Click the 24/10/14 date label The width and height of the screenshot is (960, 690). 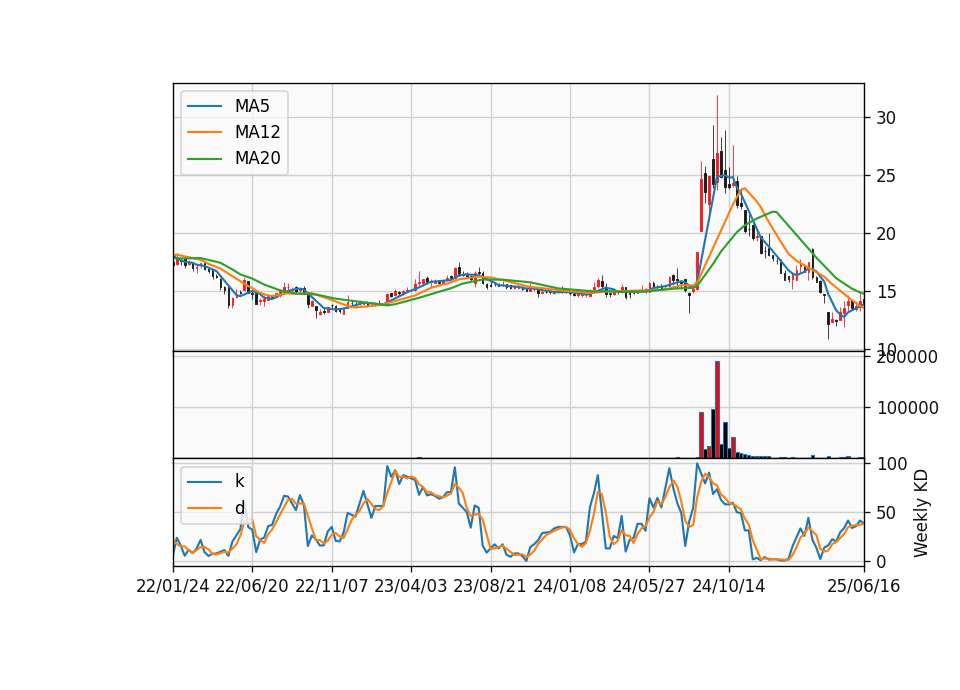point(729,586)
